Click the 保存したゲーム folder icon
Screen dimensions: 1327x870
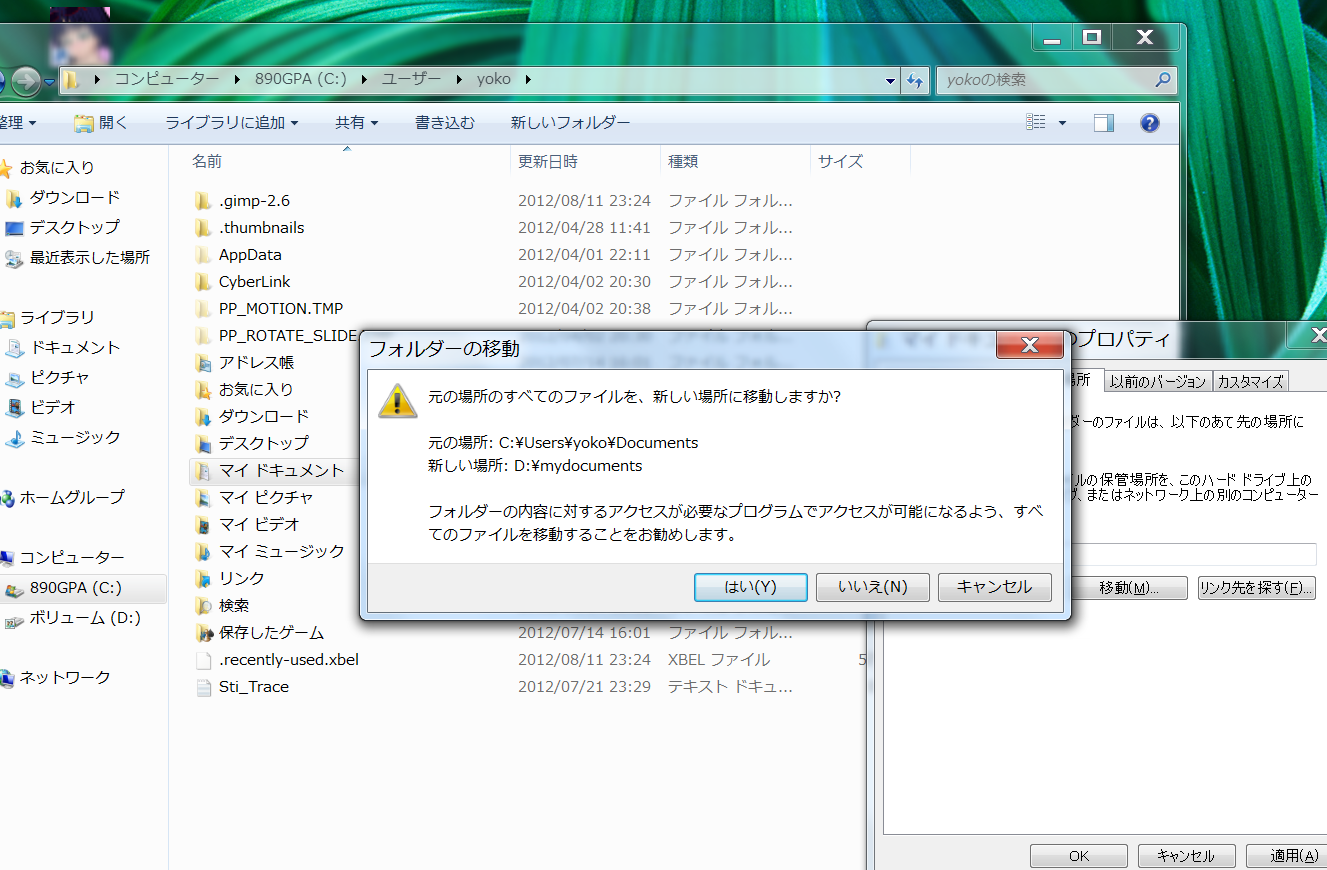(x=203, y=633)
